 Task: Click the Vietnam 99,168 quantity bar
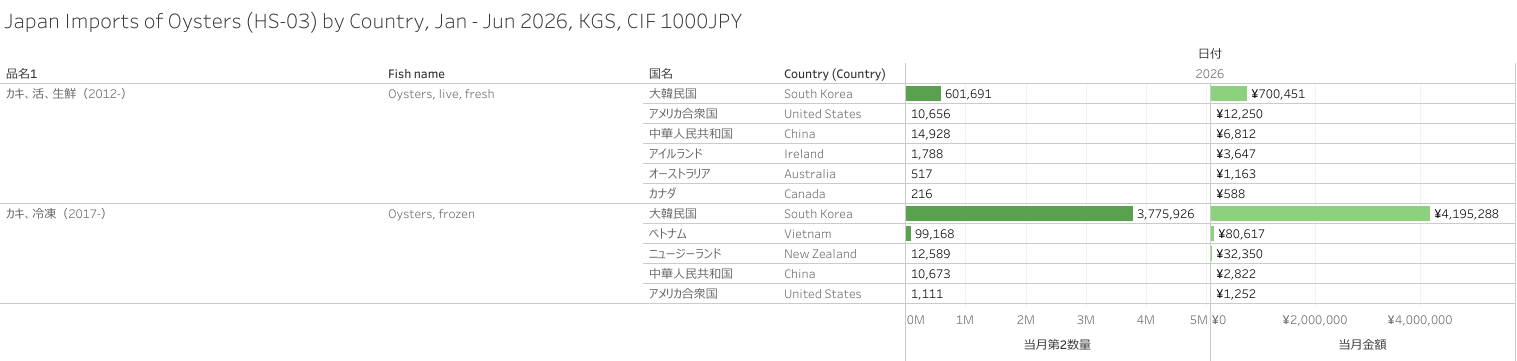click(x=908, y=234)
